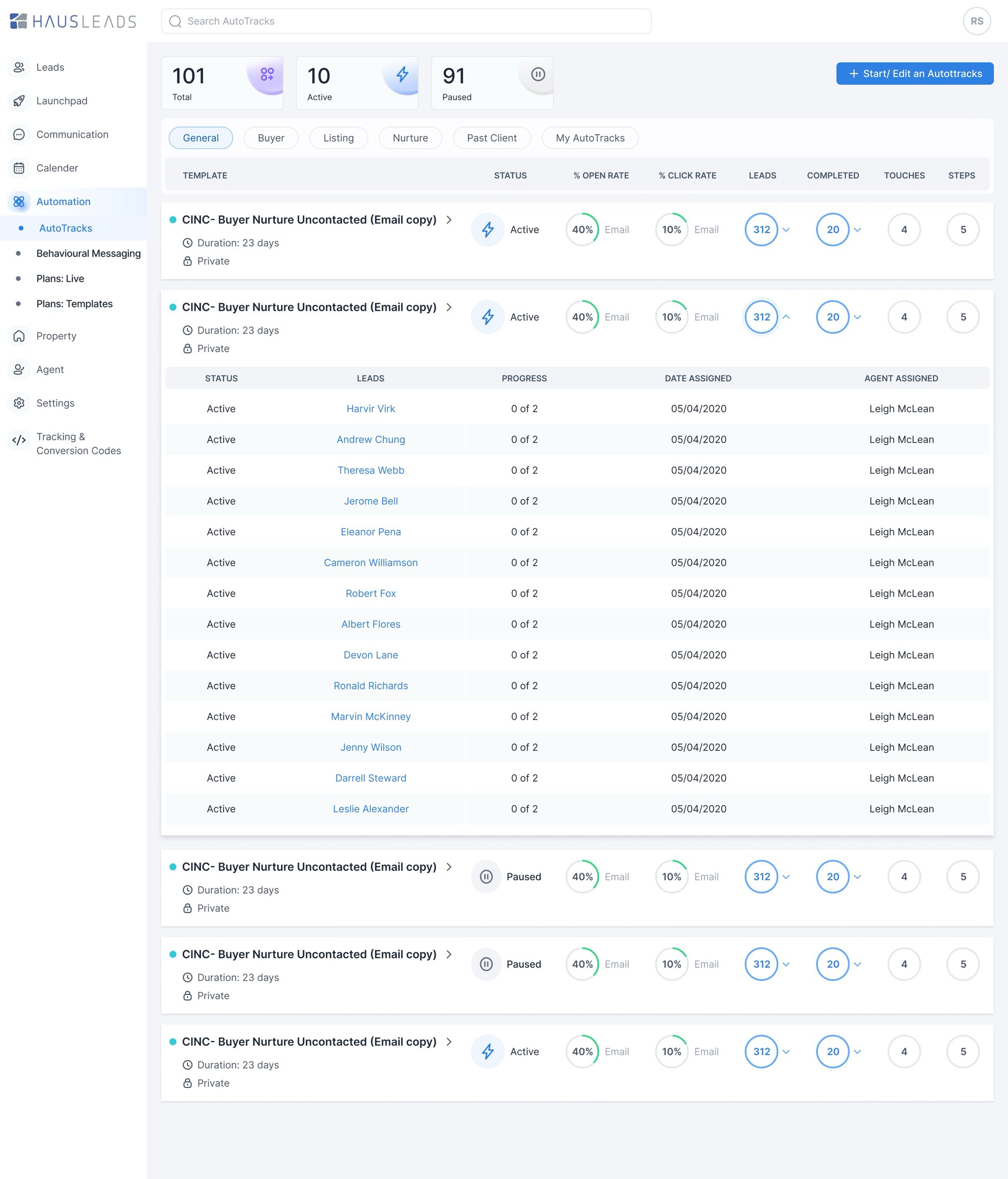
Task: Click the 10% click rate ring in first row
Action: point(672,229)
